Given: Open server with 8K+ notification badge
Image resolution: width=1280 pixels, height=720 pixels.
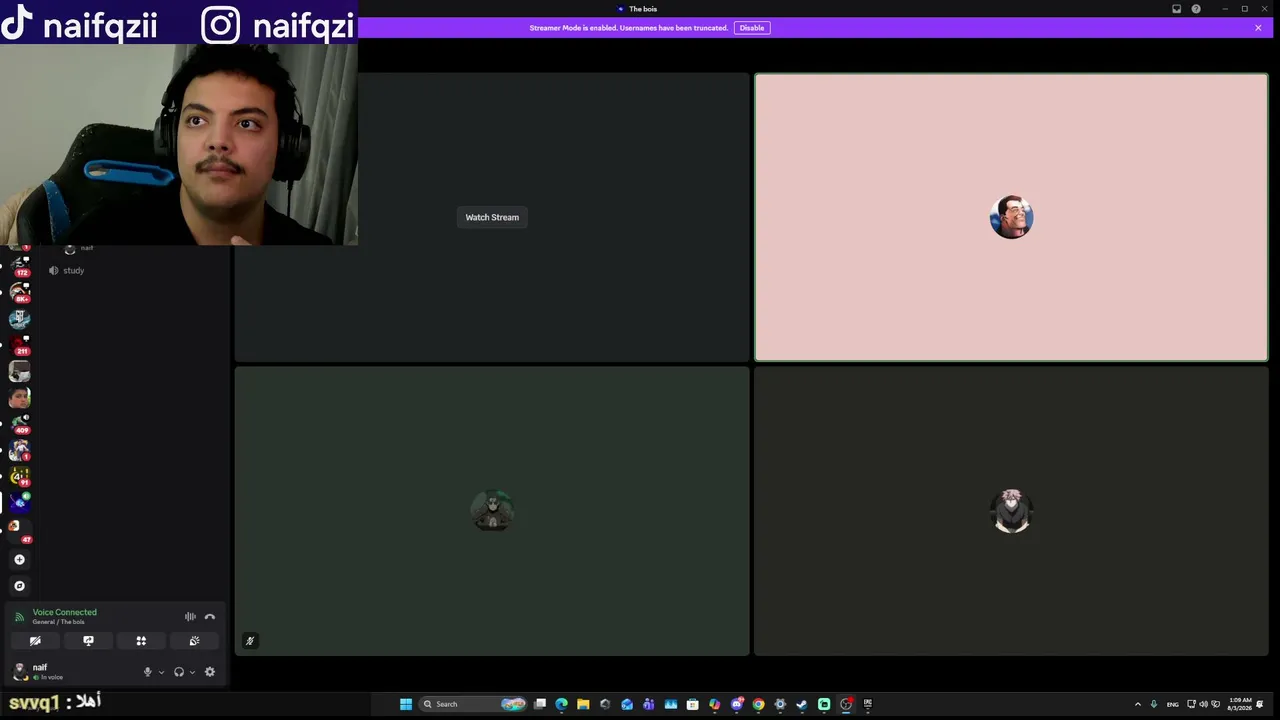Looking at the screenshot, I should pos(19,292).
